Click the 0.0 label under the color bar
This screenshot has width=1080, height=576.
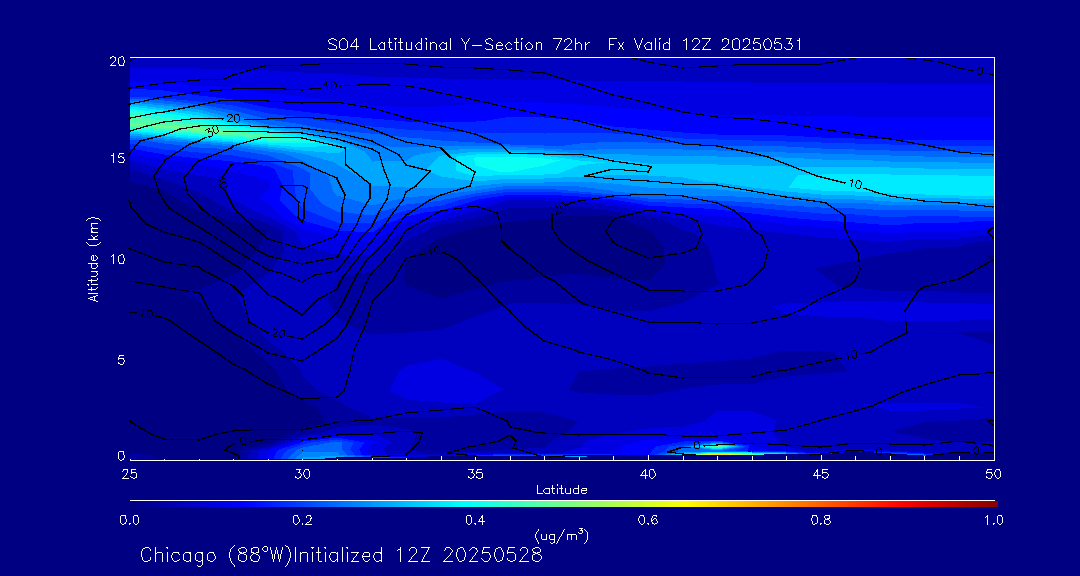130,520
